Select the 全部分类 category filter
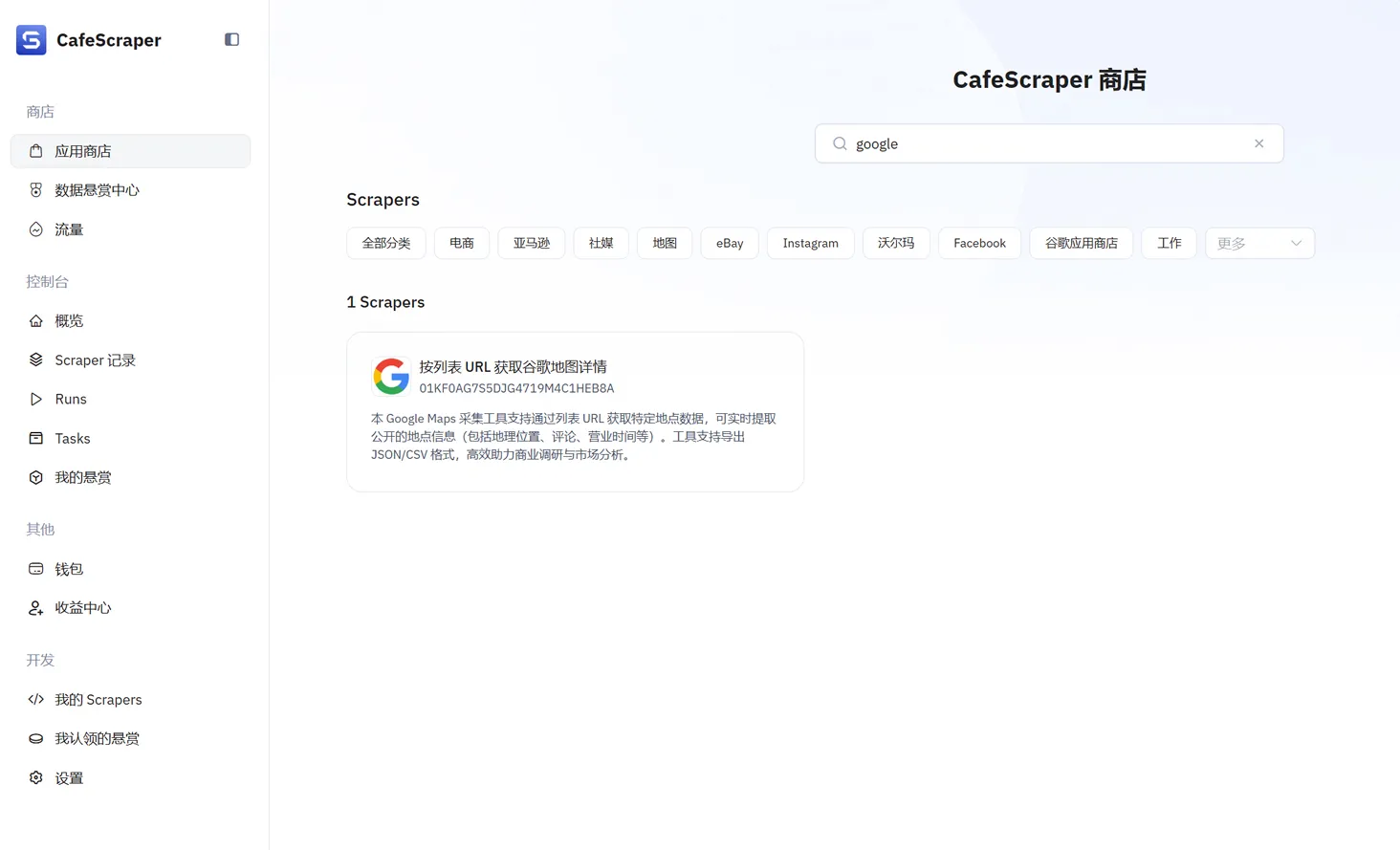The height and width of the screenshot is (850, 1400). 385,243
